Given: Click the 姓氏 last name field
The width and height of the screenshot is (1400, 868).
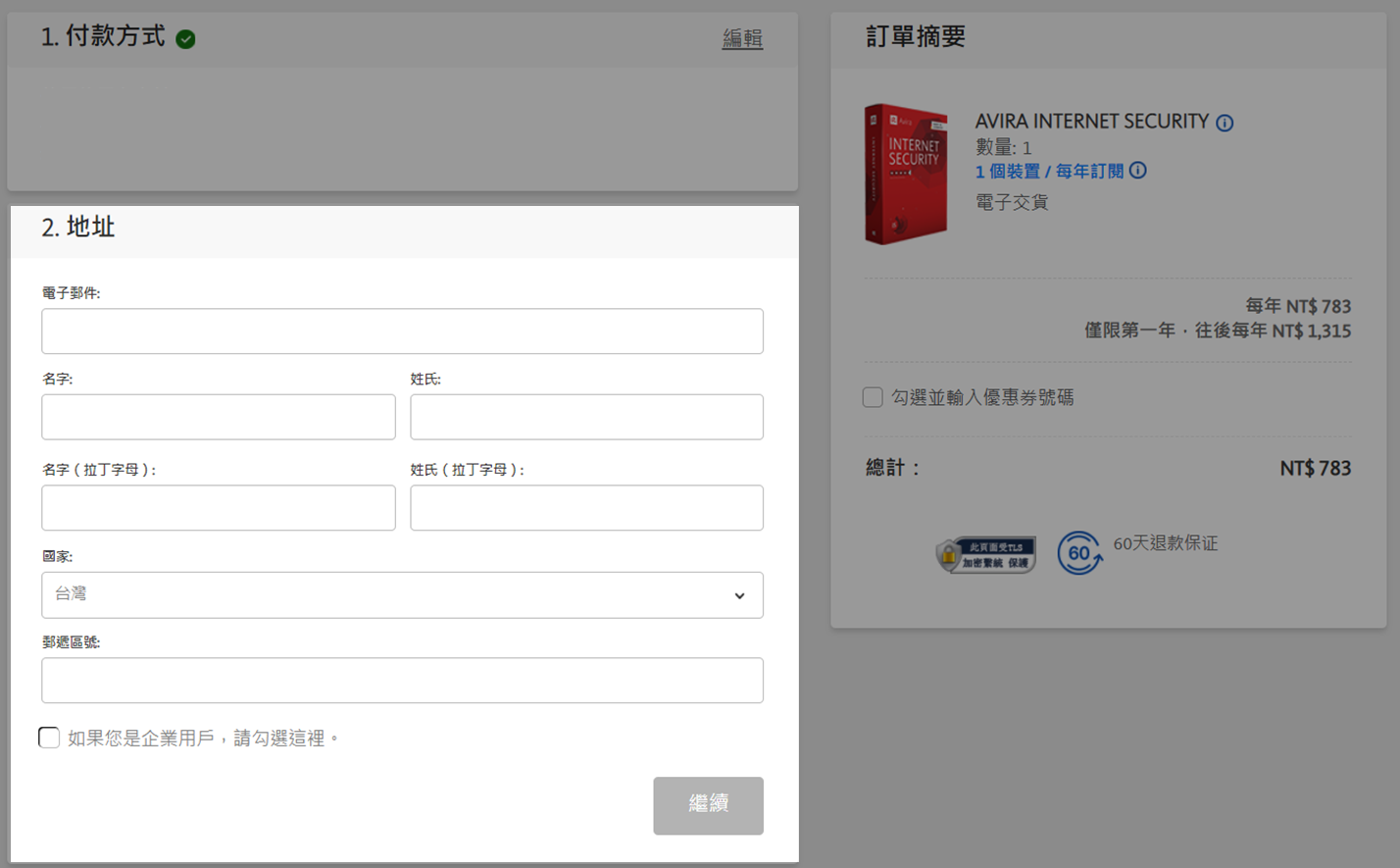Looking at the screenshot, I should click(586, 417).
